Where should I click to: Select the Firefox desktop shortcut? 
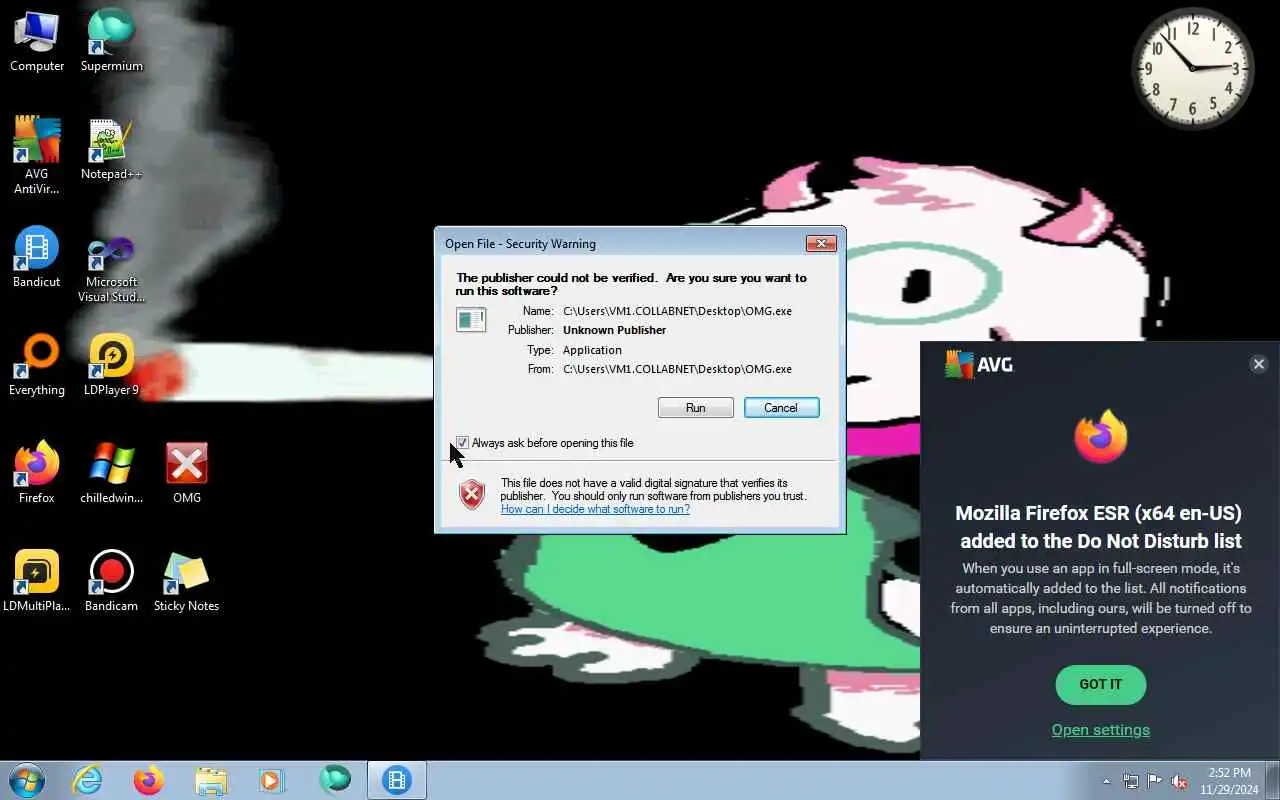(x=37, y=472)
